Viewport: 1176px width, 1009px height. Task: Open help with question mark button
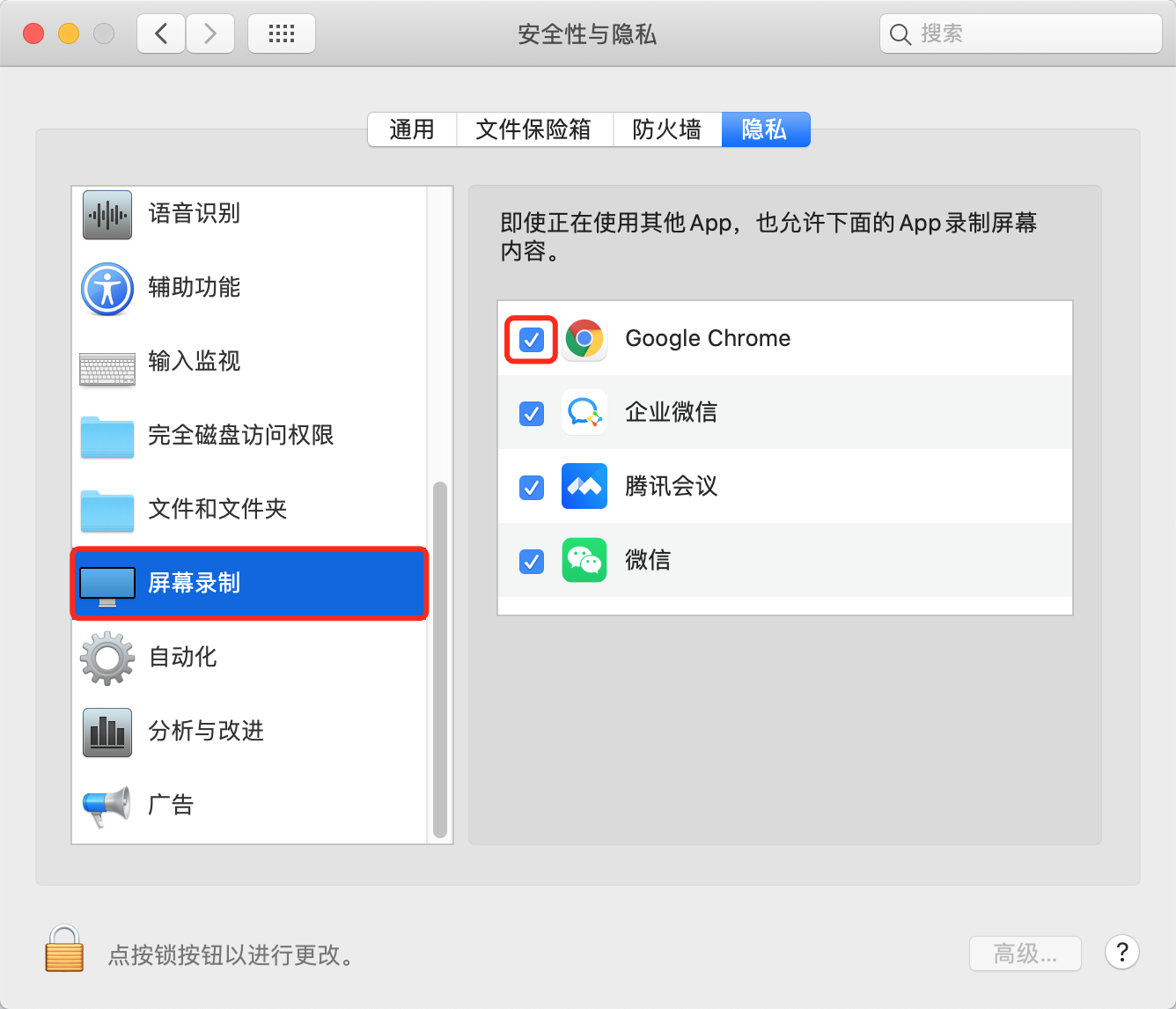(x=1122, y=952)
